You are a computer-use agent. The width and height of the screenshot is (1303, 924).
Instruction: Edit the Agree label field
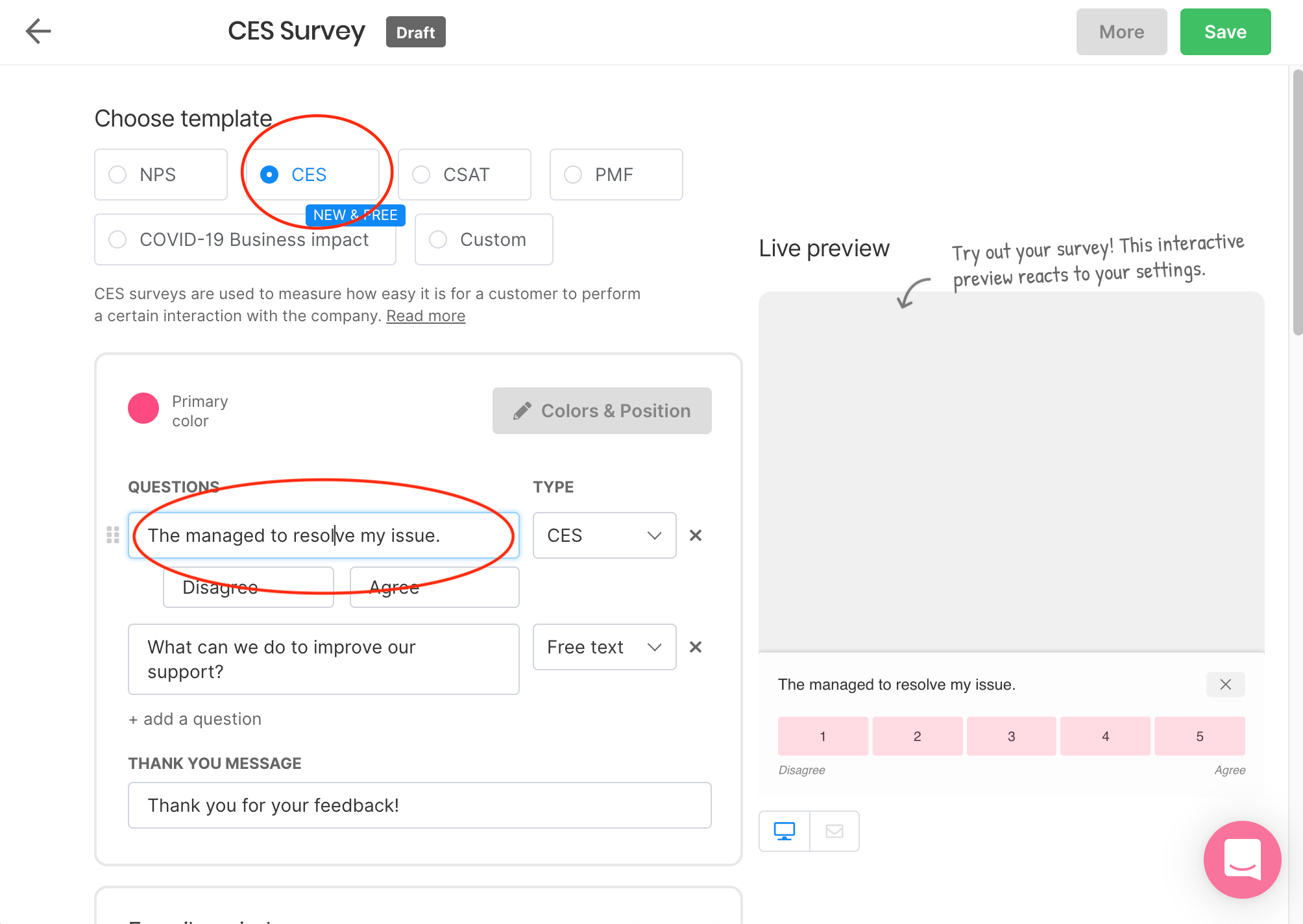[435, 587]
